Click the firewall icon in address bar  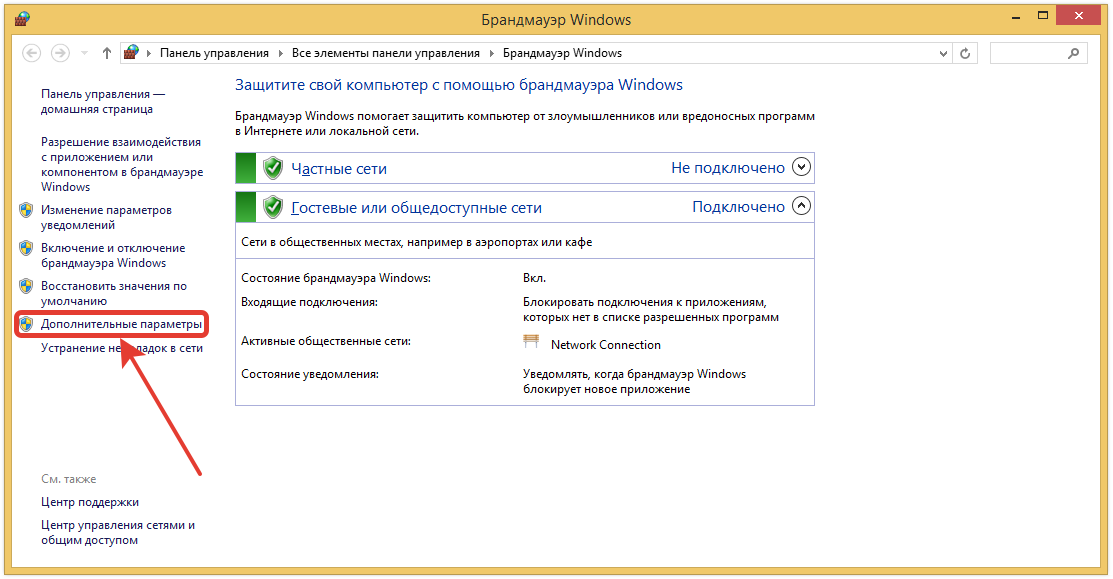click(x=131, y=53)
